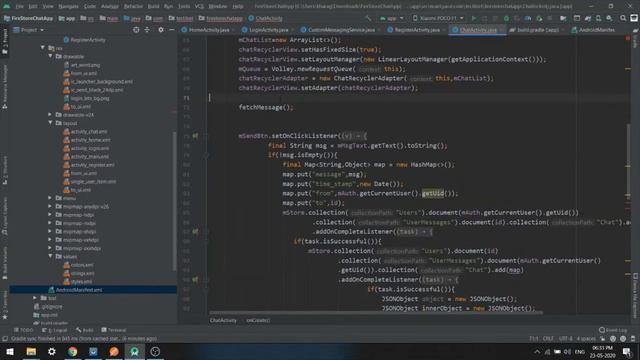Screen dimensions: 640x360
Task: Collapse the drawable folder
Action: (51, 56)
